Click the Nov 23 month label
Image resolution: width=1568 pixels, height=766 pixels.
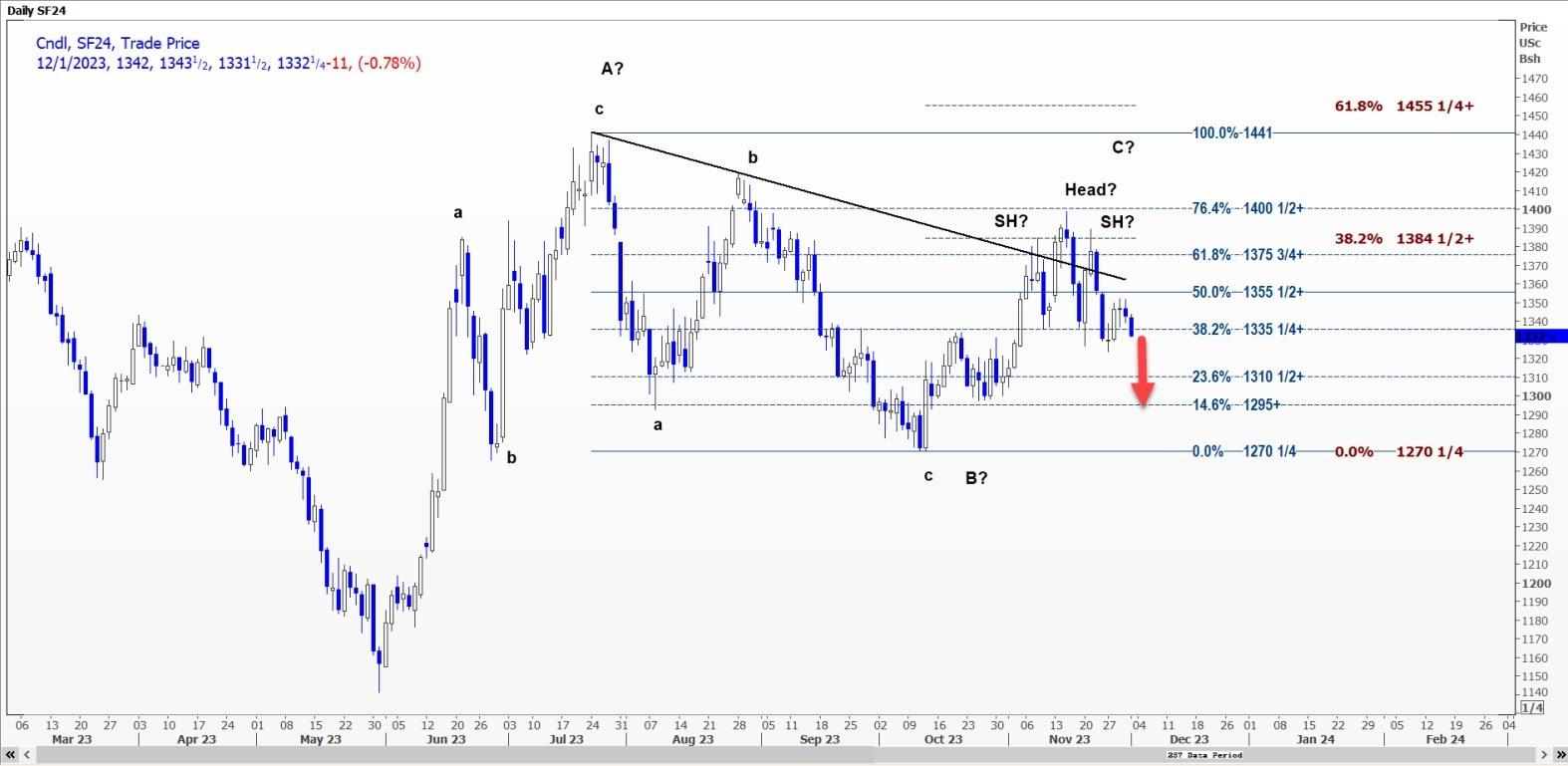tap(1070, 739)
